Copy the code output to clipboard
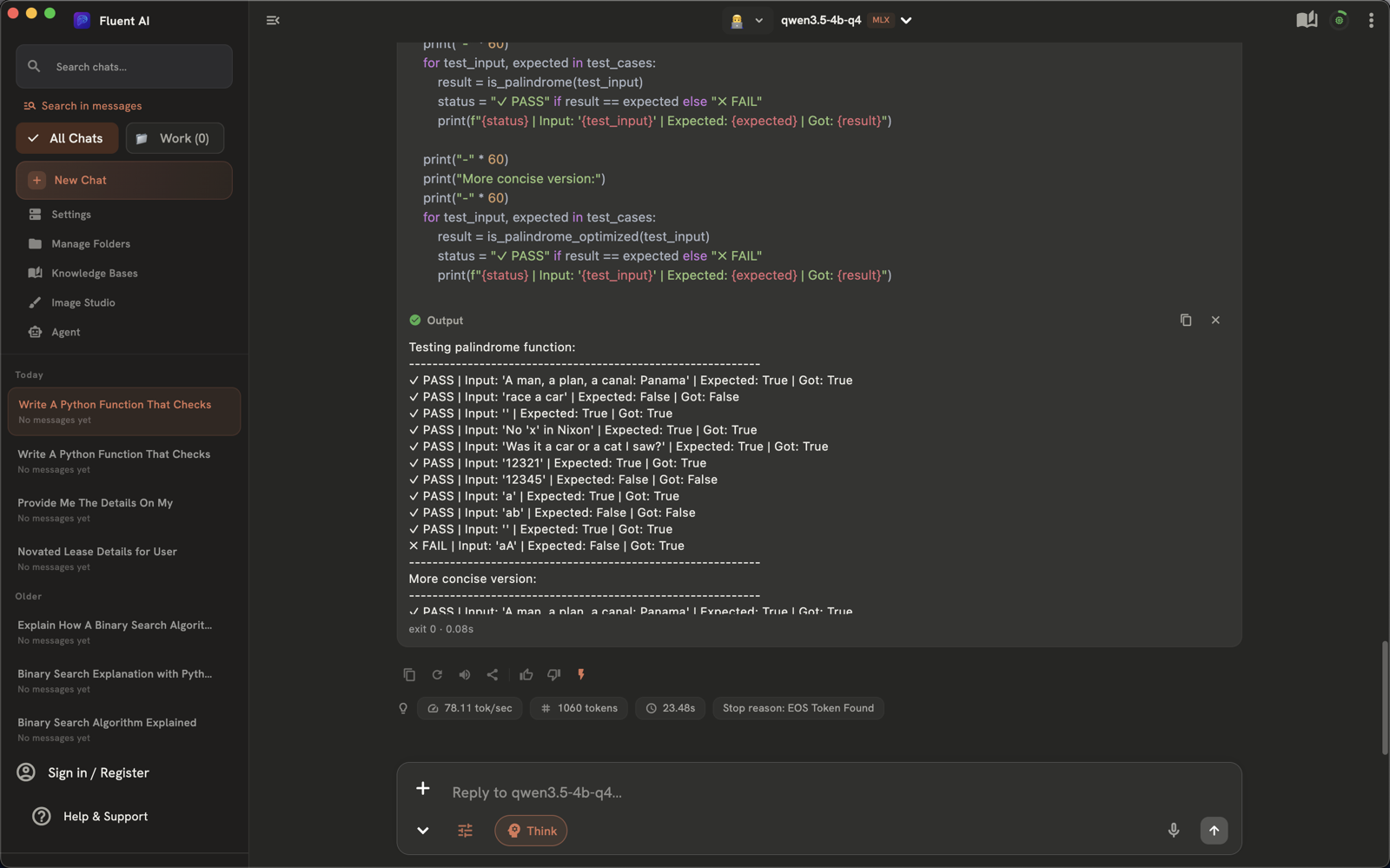The height and width of the screenshot is (868, 1390). 1186,320
